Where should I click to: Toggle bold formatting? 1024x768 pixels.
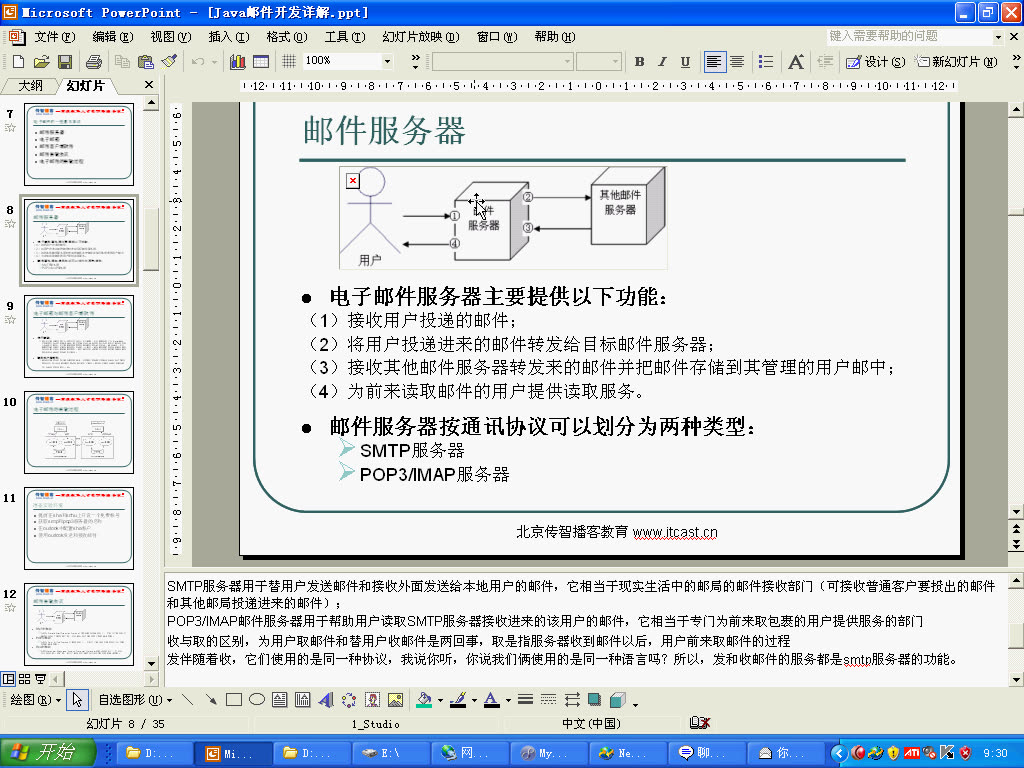coord(638,61)
